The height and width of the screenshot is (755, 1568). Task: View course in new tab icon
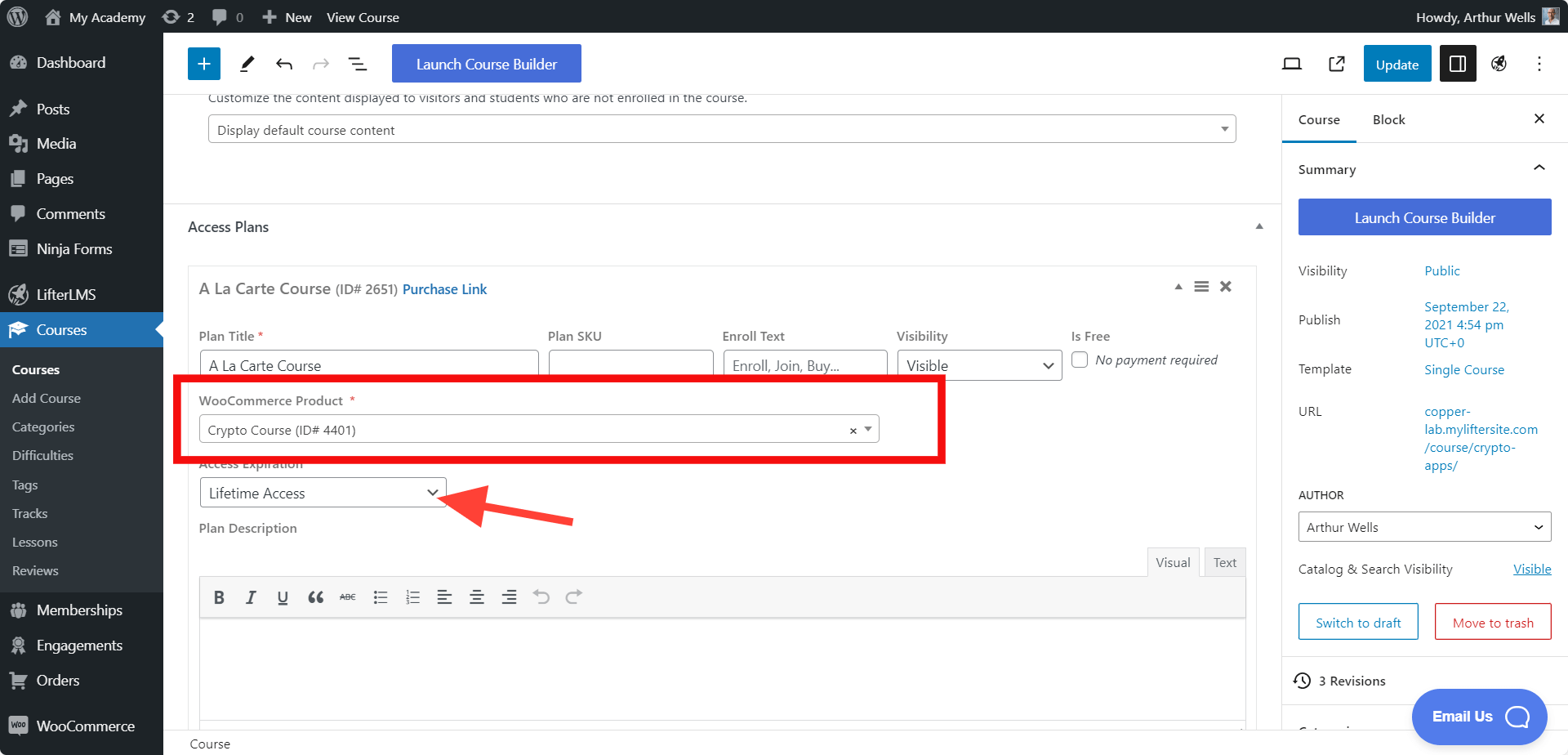pos(1337,64)
